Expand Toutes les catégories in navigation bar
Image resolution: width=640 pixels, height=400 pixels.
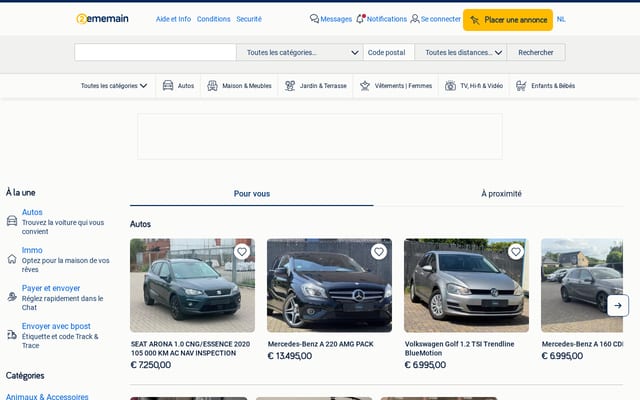click(x=114, y=86)
